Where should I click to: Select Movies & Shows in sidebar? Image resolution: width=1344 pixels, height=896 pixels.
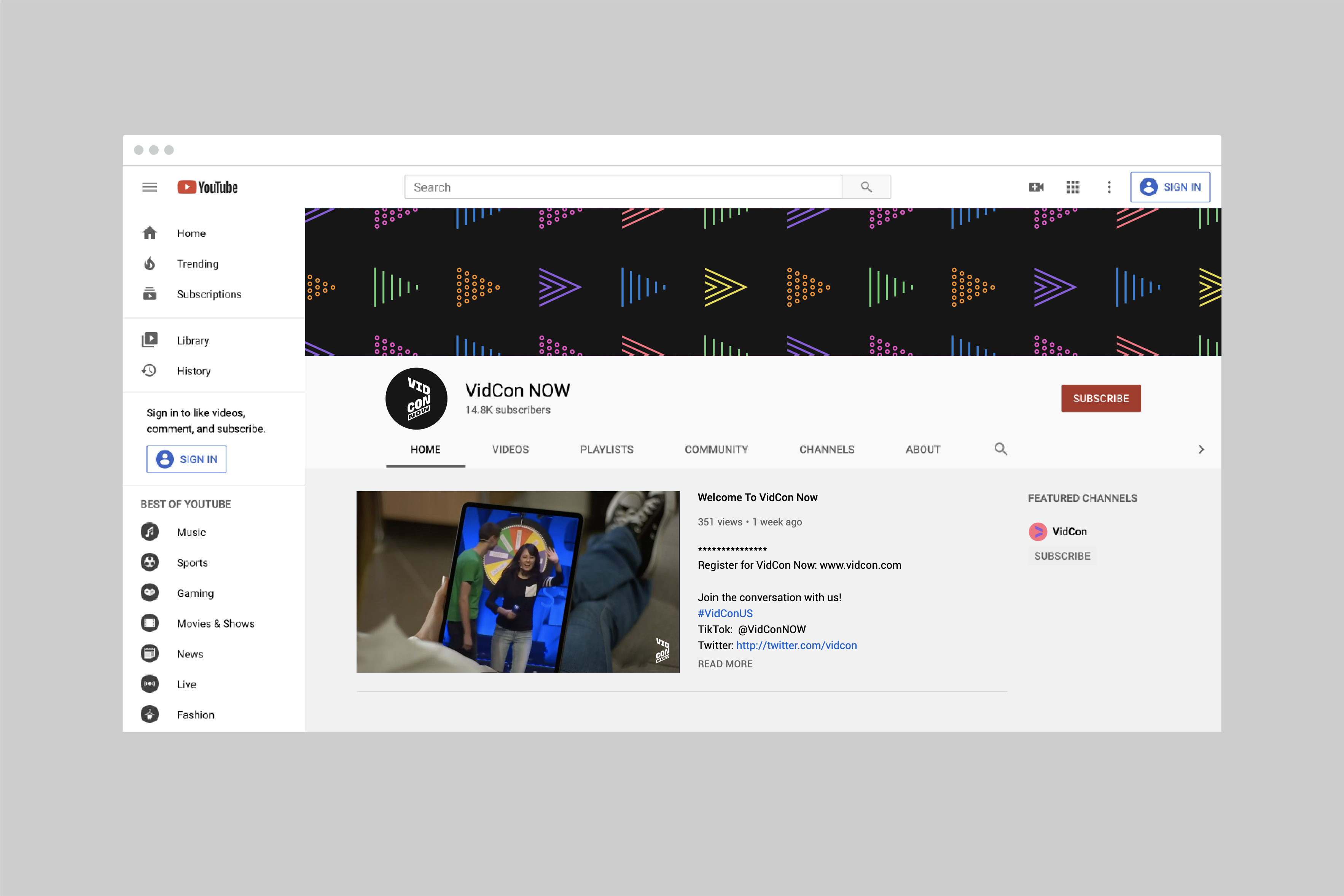tap(216, 624)
